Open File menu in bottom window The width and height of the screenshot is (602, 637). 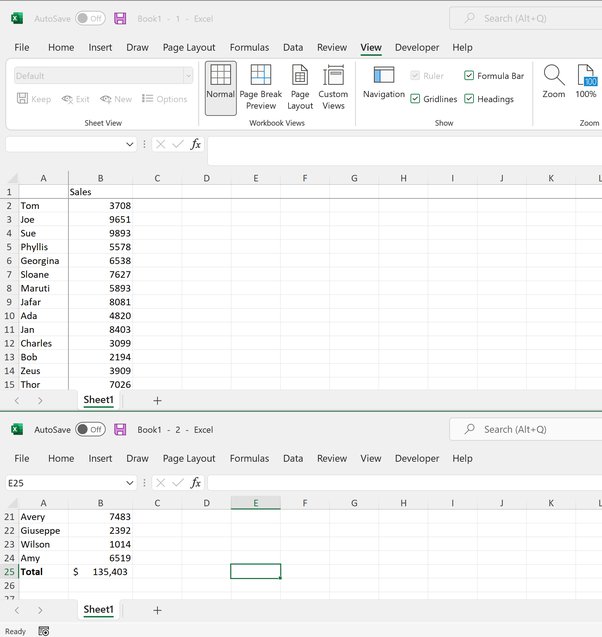(22, 458)
